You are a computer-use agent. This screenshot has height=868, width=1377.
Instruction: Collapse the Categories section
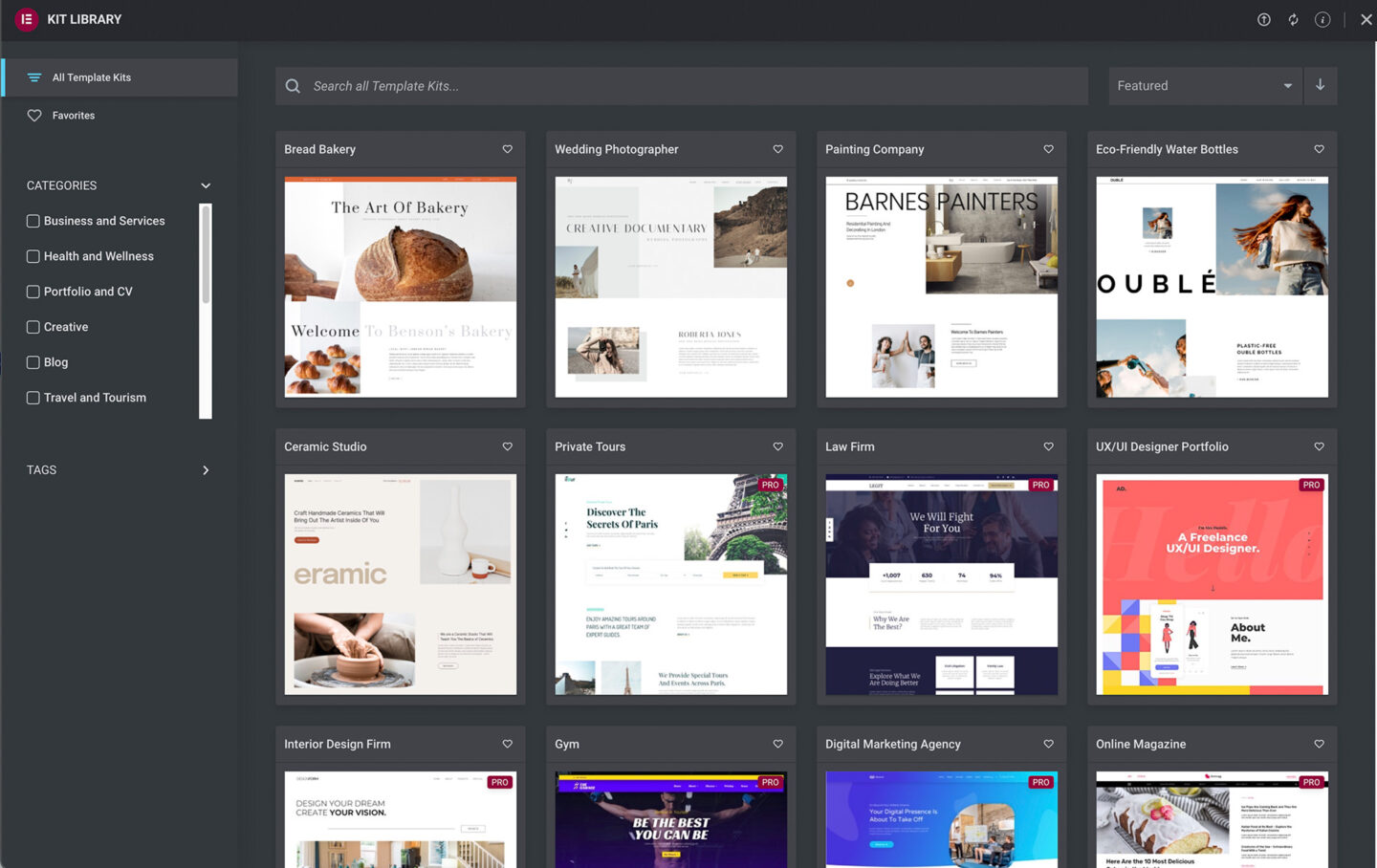point(206,185)
